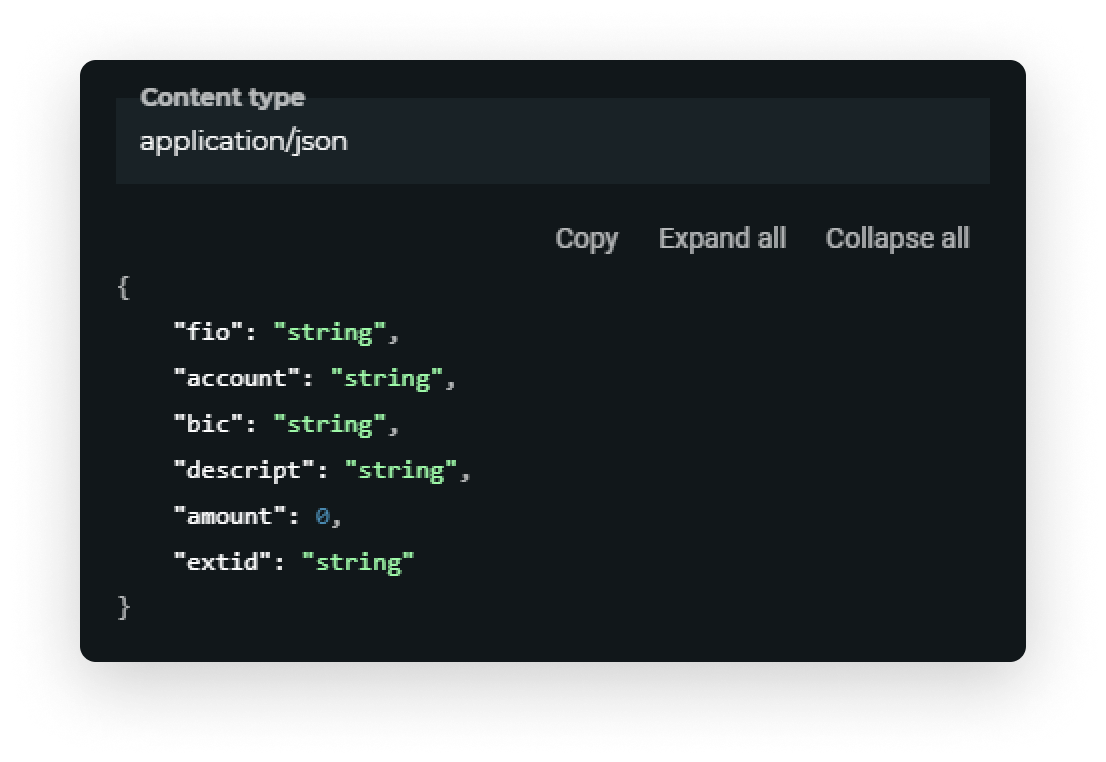
Task: Click the string value of bic
Action: [x=329, y=424]
